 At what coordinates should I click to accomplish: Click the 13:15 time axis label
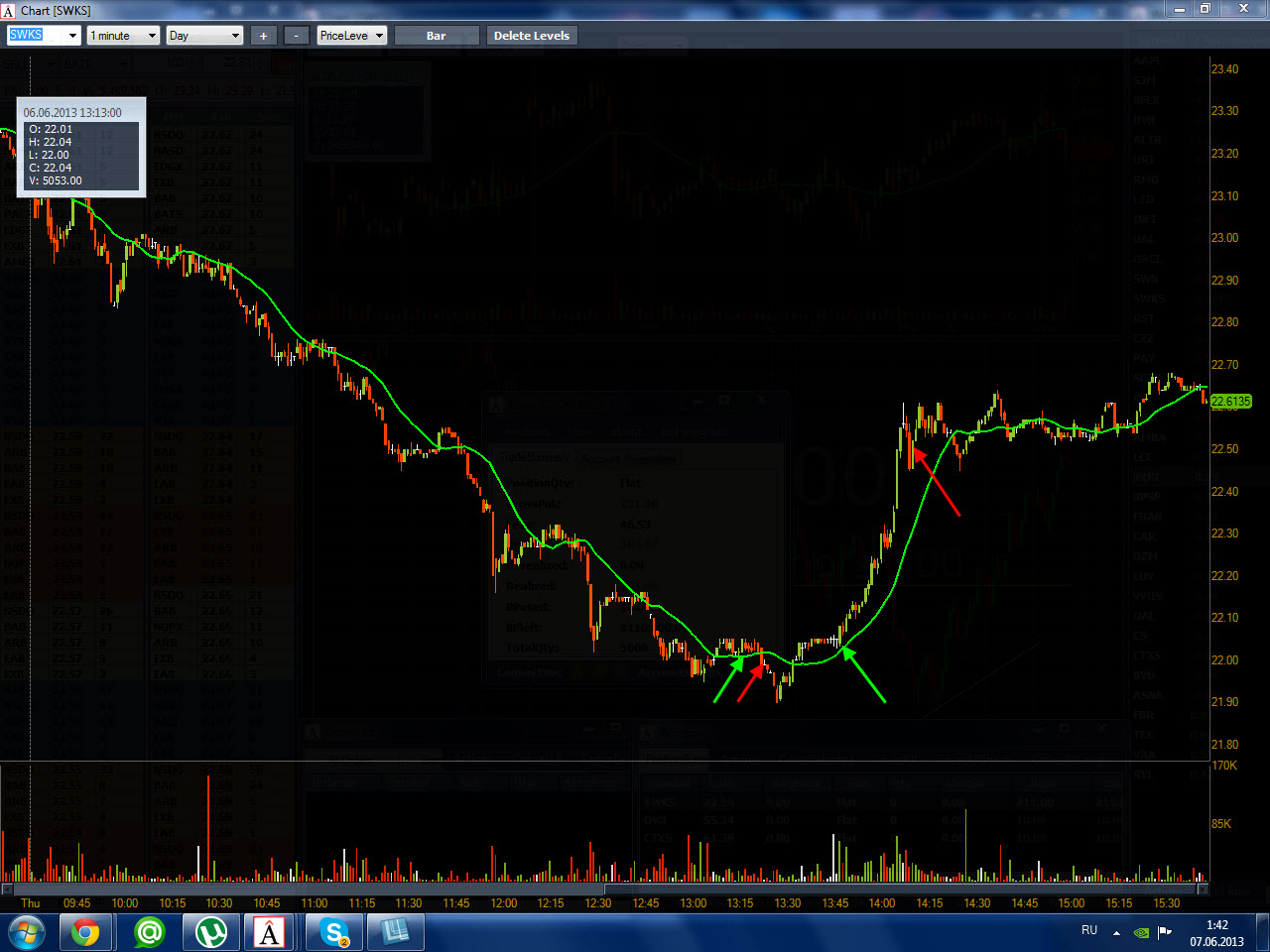[740, 903]
